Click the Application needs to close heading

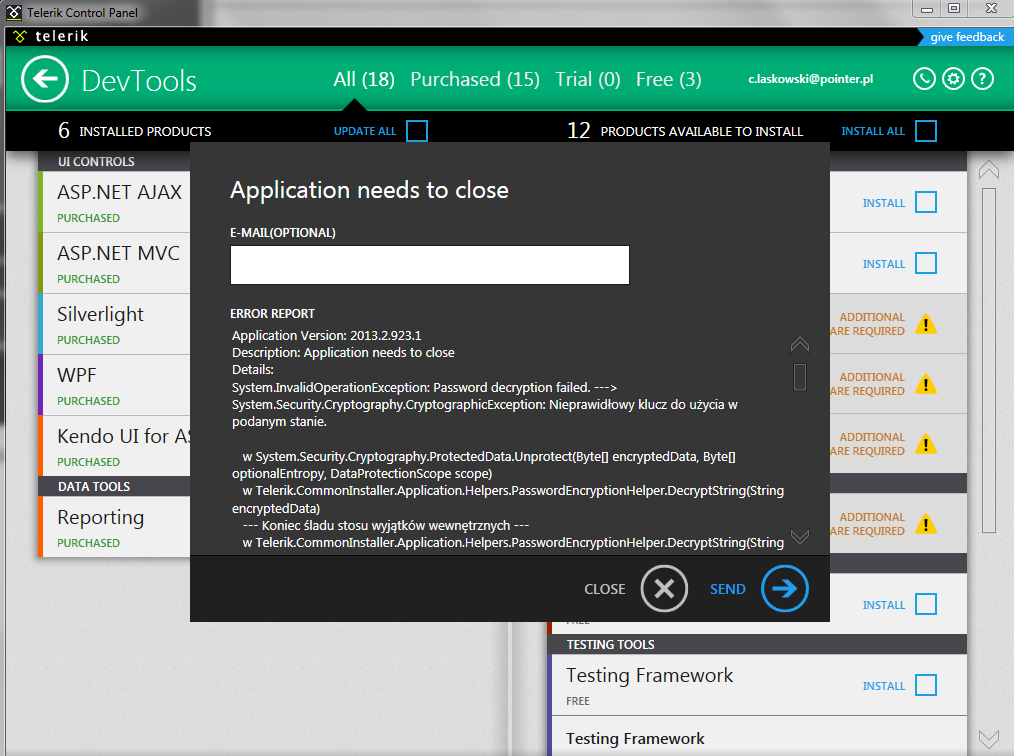[369, 190]
